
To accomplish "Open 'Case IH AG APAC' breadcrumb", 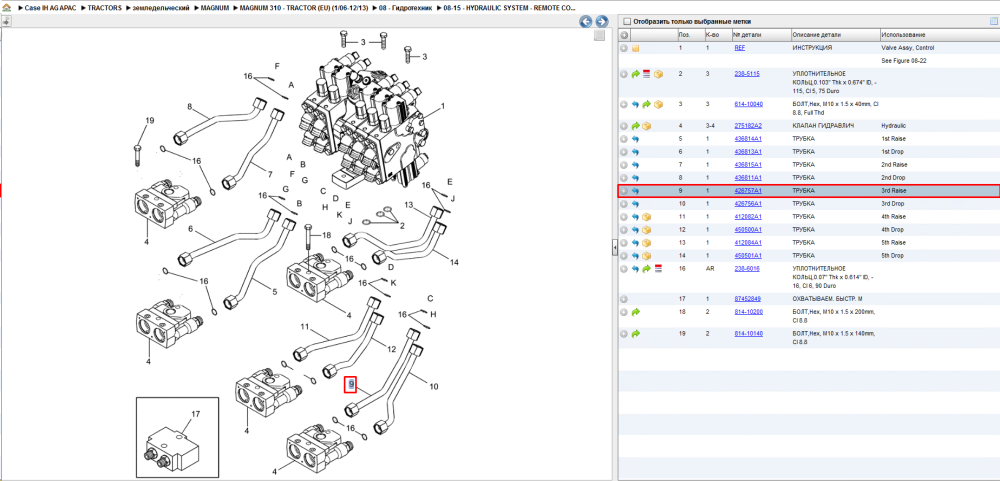I will [x=50, y=8].
